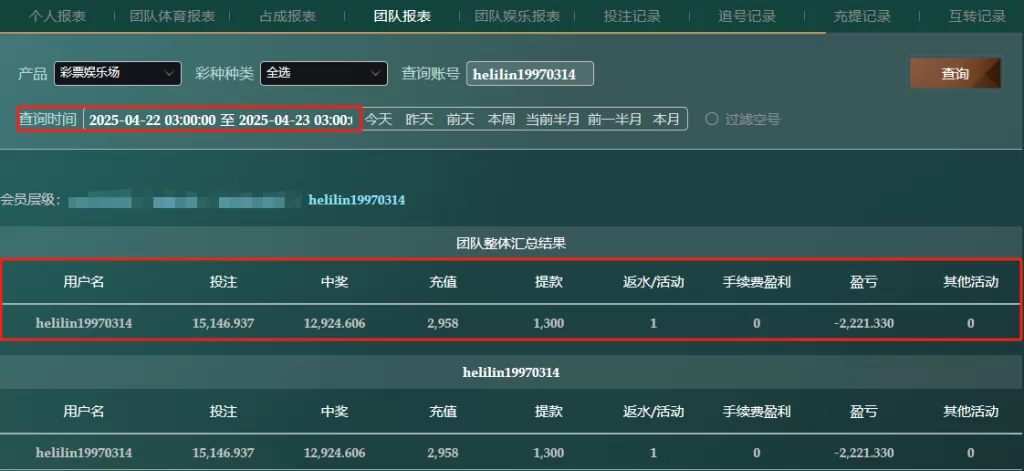
Task: Click 用户名 header in the lower helilin19970314 table
Action: coord(84,412)
